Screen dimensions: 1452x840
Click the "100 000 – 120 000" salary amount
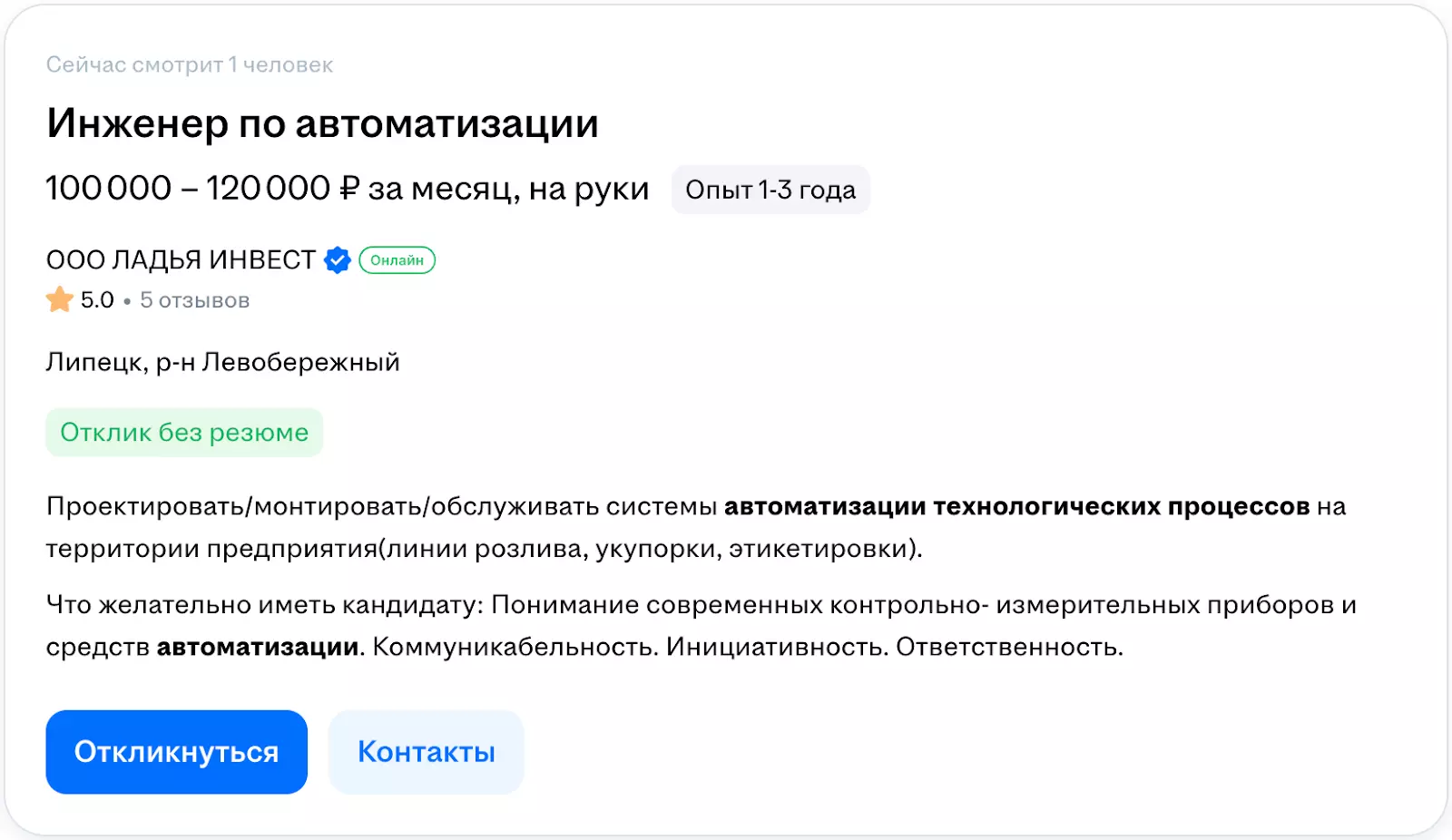point(188,189)
